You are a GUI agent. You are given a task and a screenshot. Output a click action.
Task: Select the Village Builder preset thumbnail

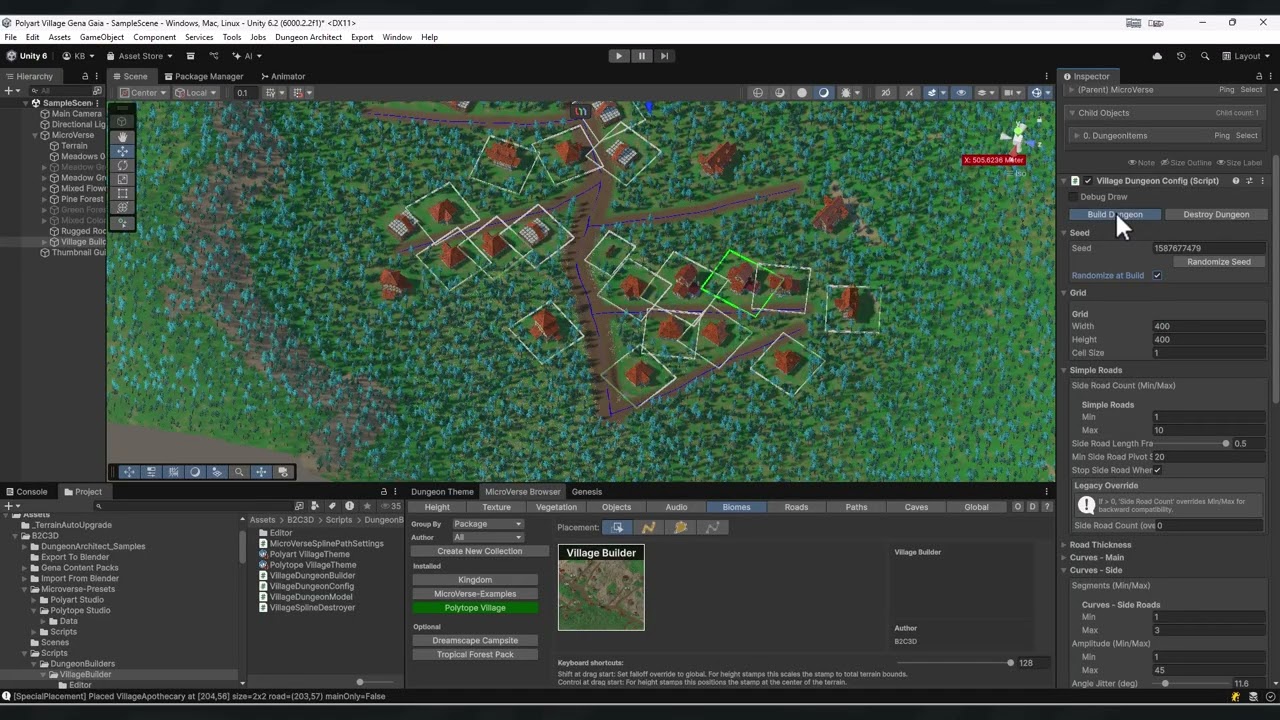[x=601, y=588]
